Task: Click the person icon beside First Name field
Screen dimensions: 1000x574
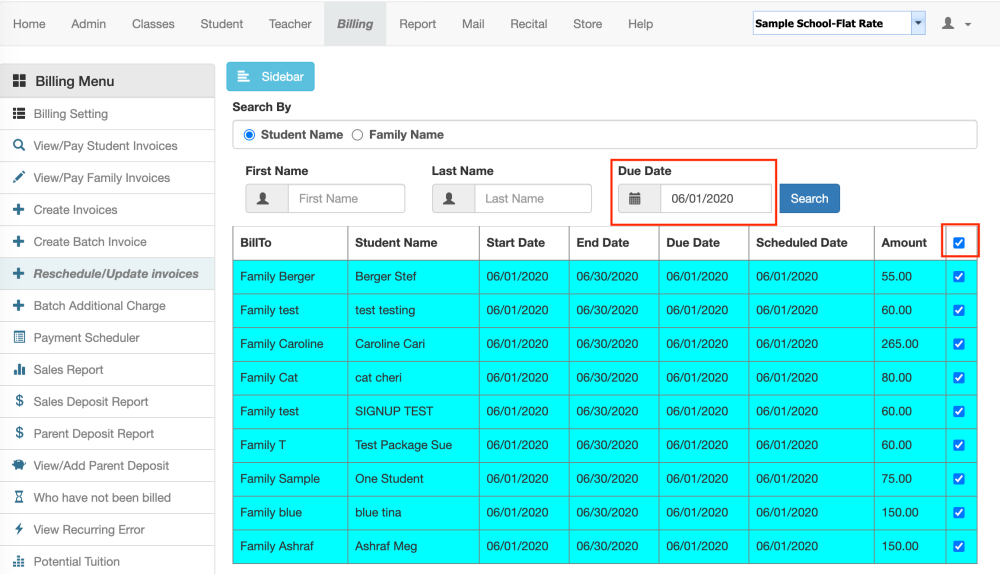Action: 262,198
